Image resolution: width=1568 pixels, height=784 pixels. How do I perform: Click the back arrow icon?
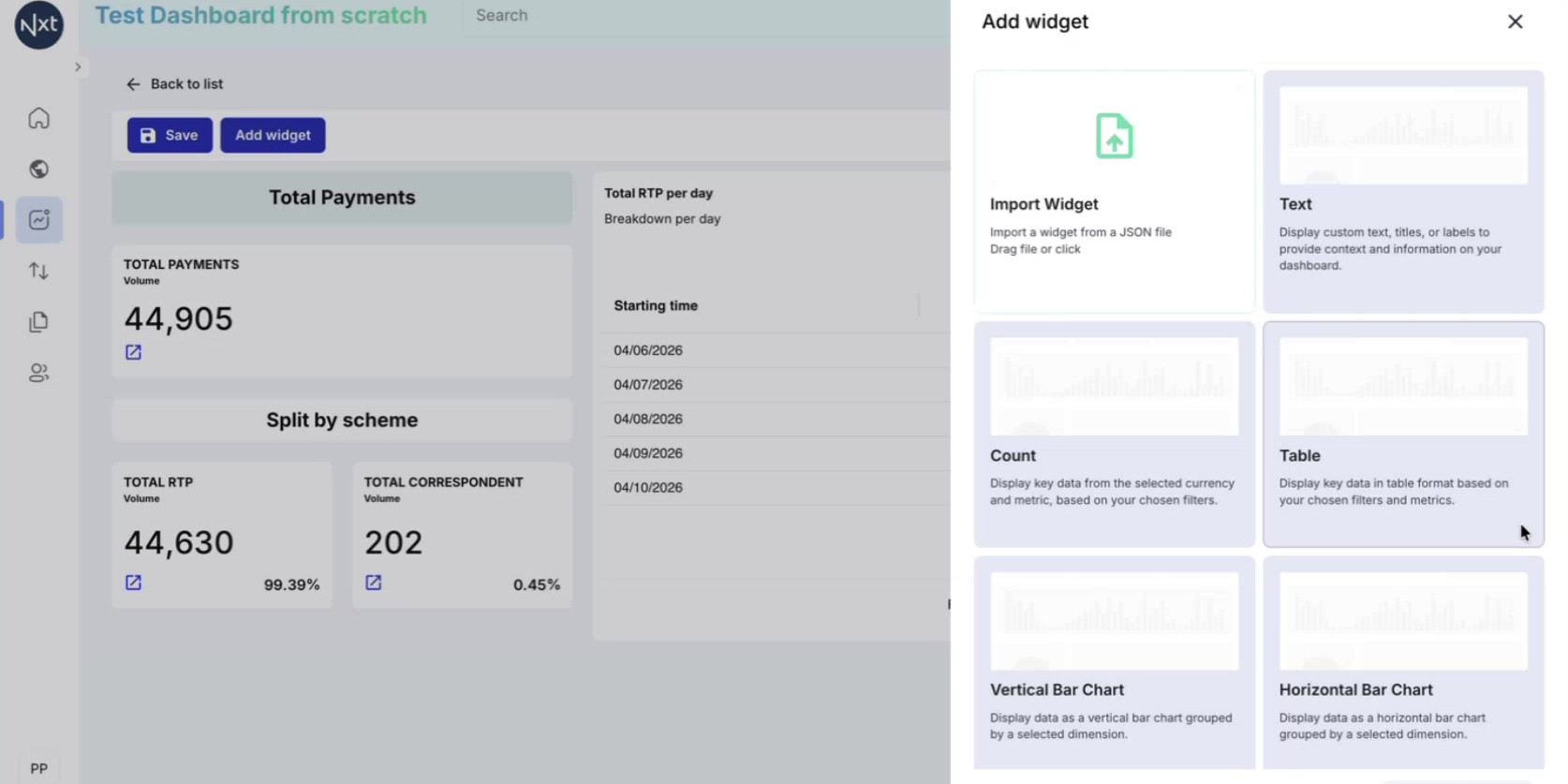[133, 84]
